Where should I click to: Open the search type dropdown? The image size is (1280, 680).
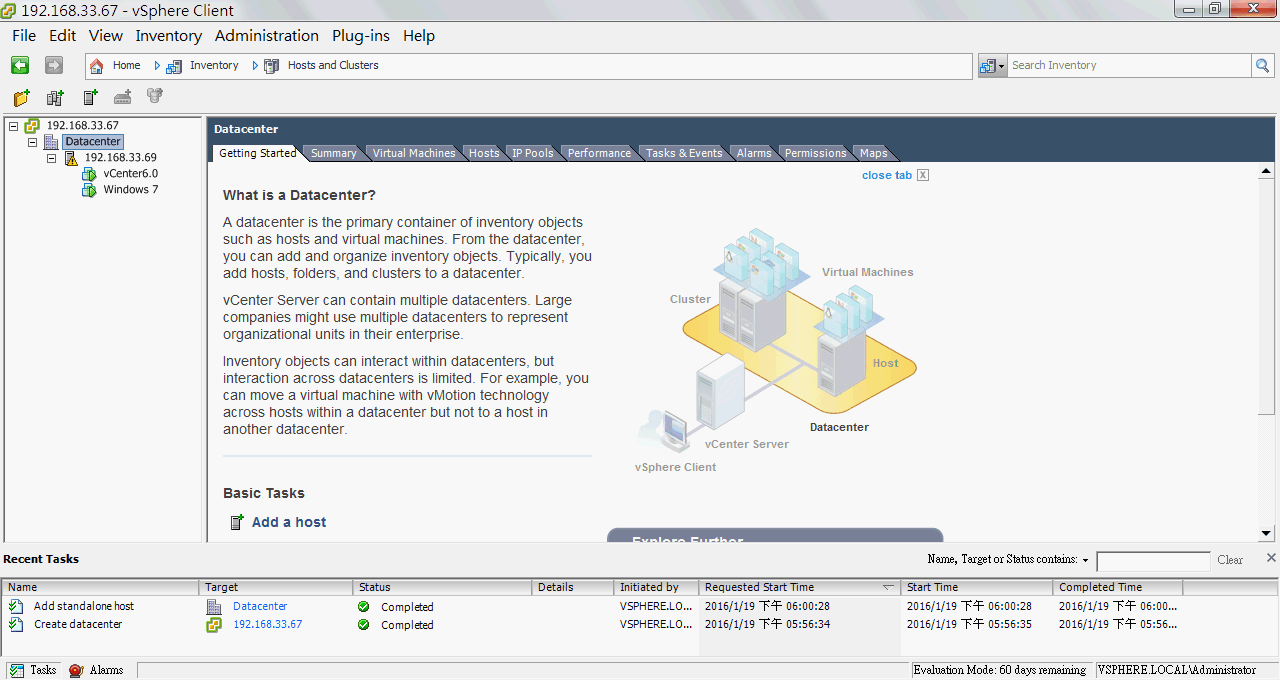(x=992, y=66)
